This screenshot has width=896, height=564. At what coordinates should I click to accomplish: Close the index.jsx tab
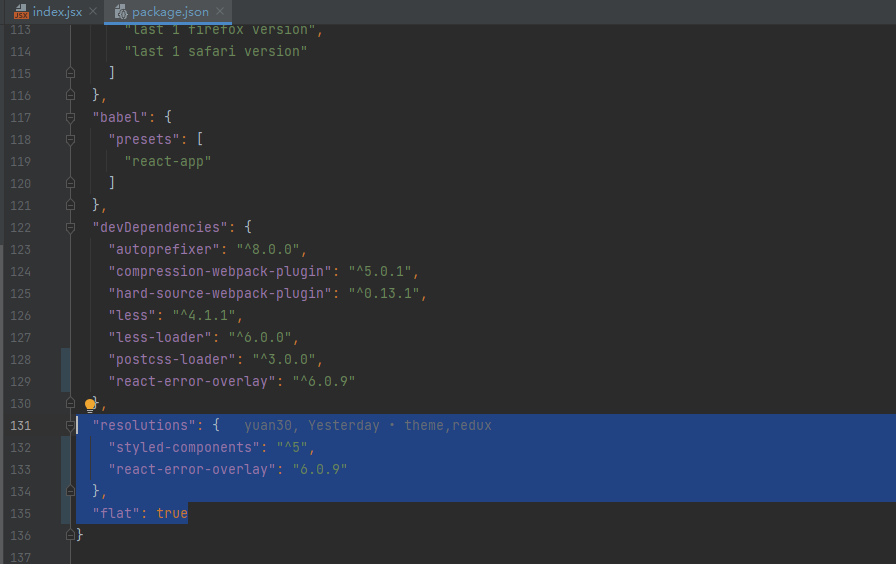point(93,11)
